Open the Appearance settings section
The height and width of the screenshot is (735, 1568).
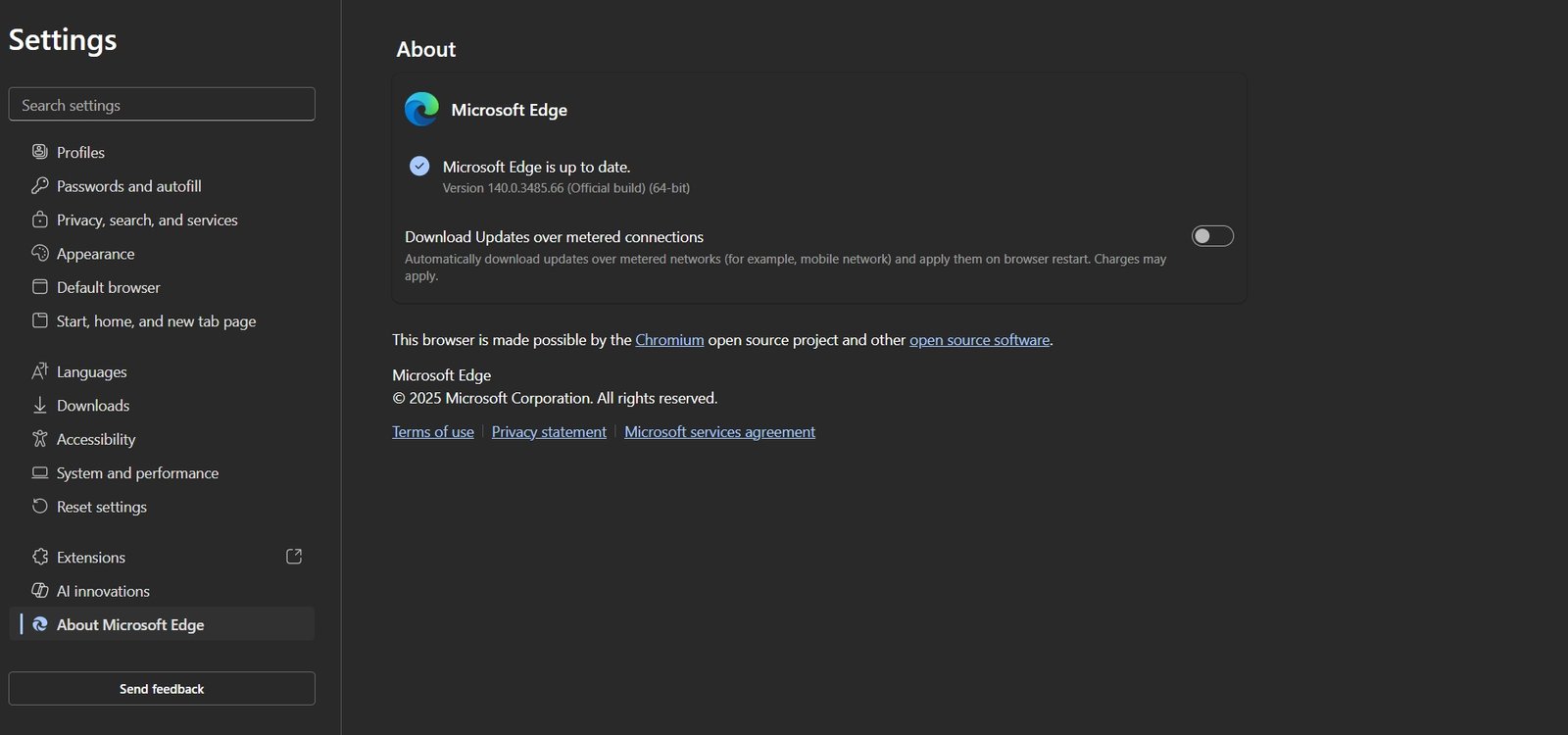coord(162,253)
